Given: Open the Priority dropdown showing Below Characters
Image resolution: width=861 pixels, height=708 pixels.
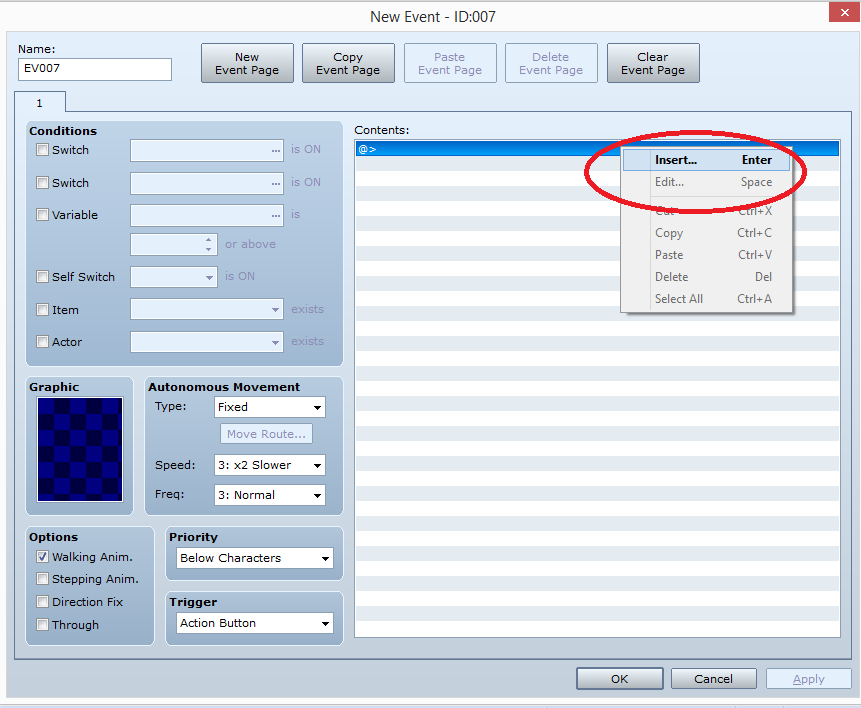Looking at the screenshot, I should (x=255, y=558).
